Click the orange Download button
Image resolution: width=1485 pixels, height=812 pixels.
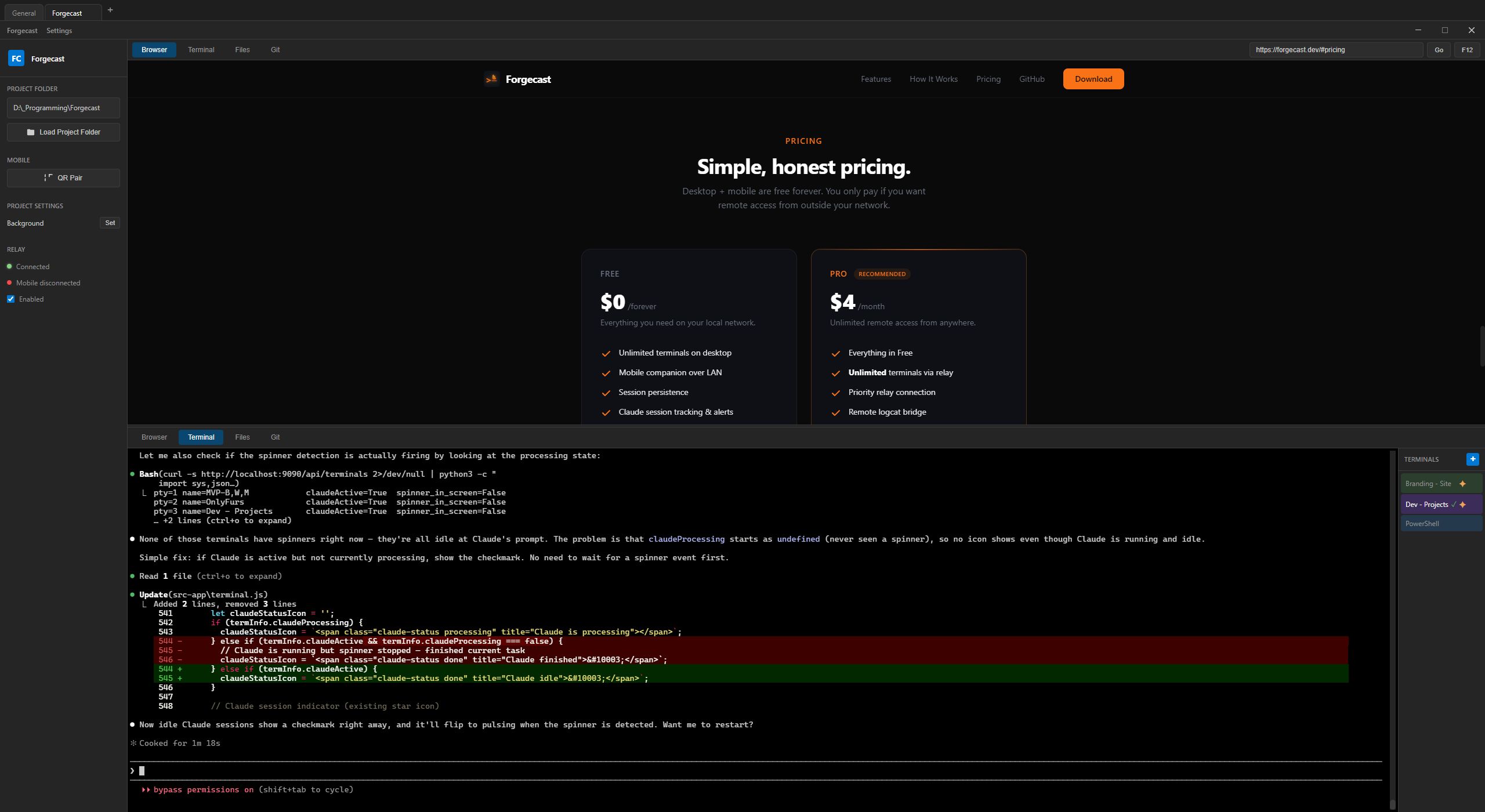tap(1093, 79)
